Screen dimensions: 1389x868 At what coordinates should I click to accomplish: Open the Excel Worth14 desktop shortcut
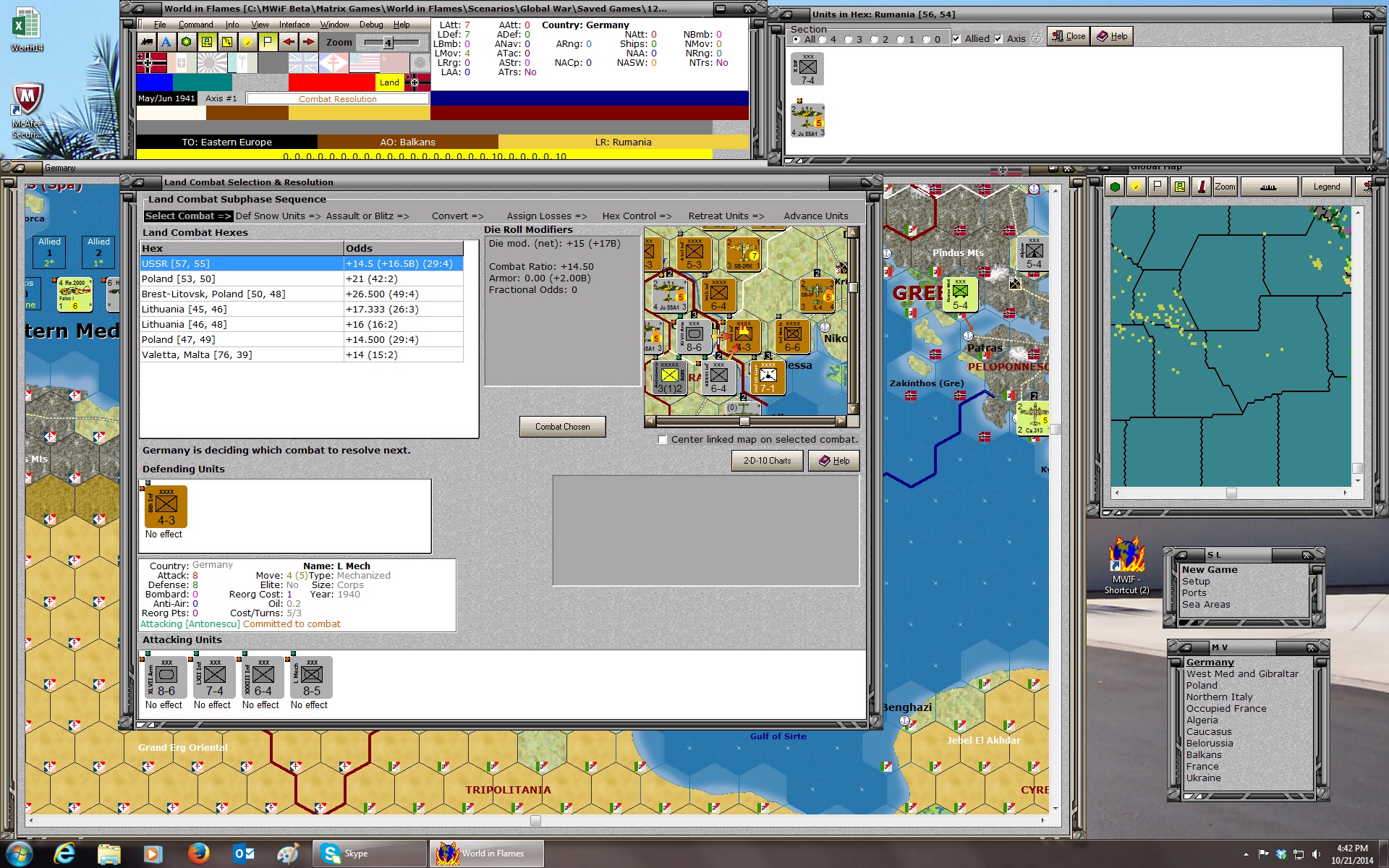pyautogui.click(x=27, y=30)
